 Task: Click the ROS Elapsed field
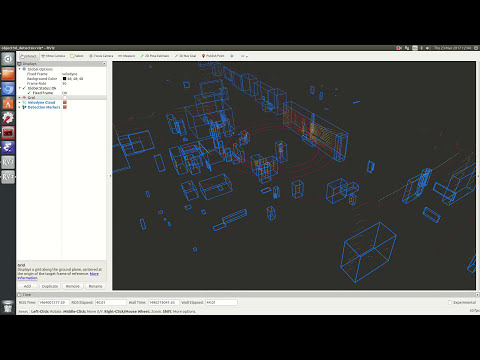[111, 302]
